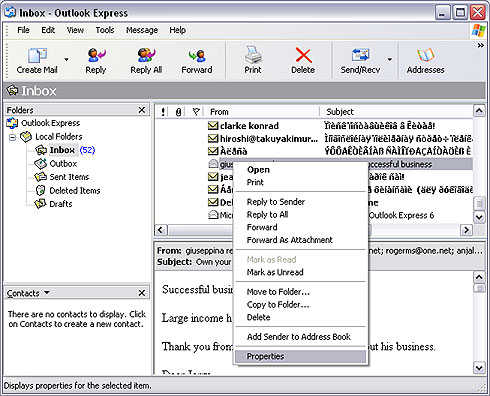Choose Forward As Attachment
This screenshot has height=396, width=490.
click(290, 240)
